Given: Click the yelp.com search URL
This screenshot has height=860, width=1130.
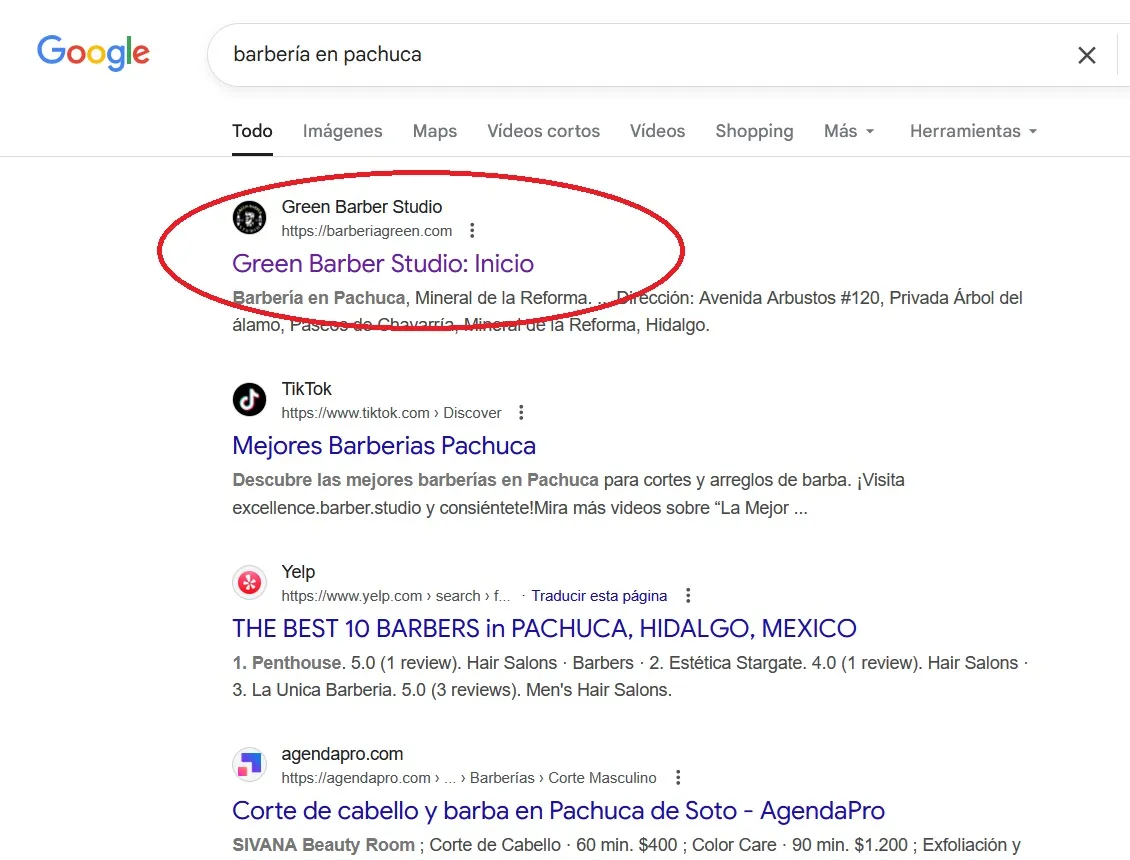Looking at the screenshot, I should pos(396,595).
